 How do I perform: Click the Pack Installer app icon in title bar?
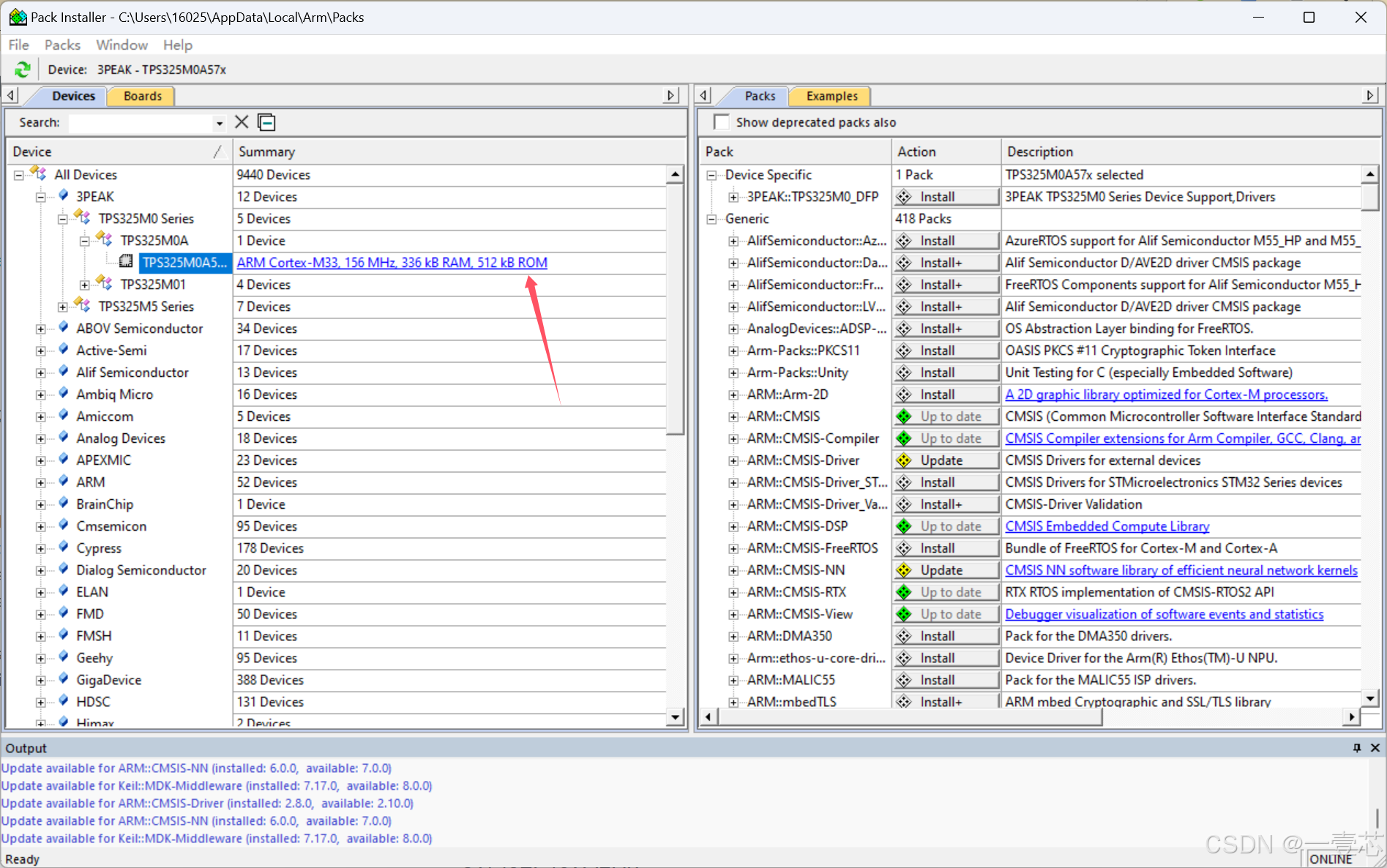tap(18, 17)
